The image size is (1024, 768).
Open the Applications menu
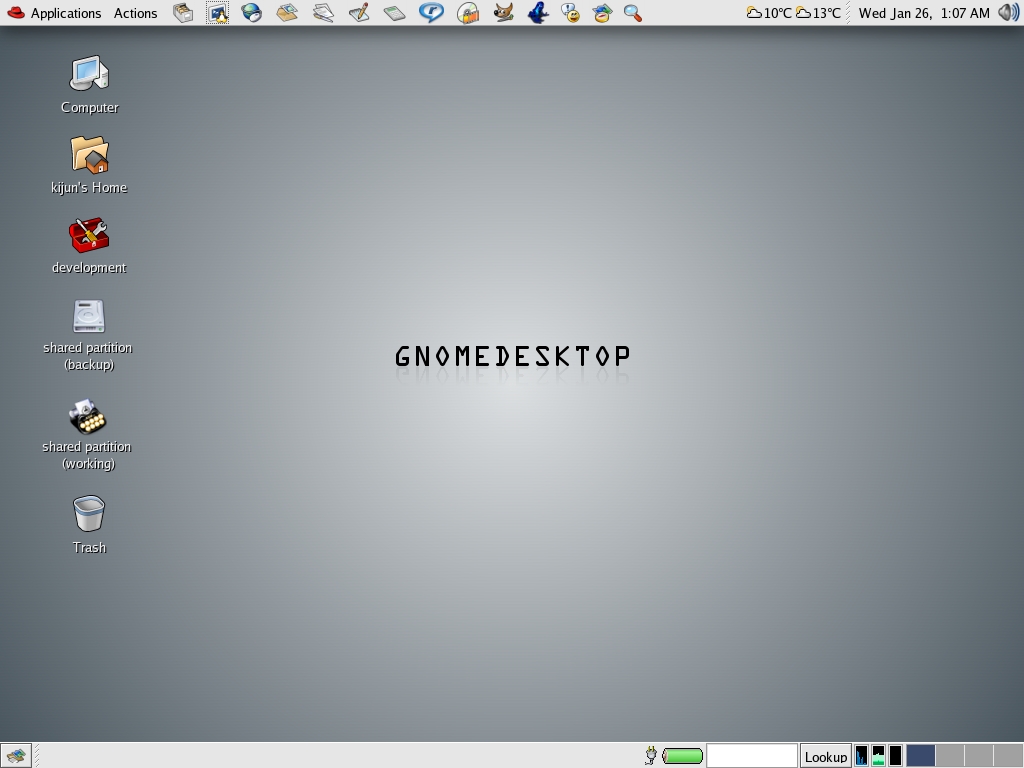point(66,13)
